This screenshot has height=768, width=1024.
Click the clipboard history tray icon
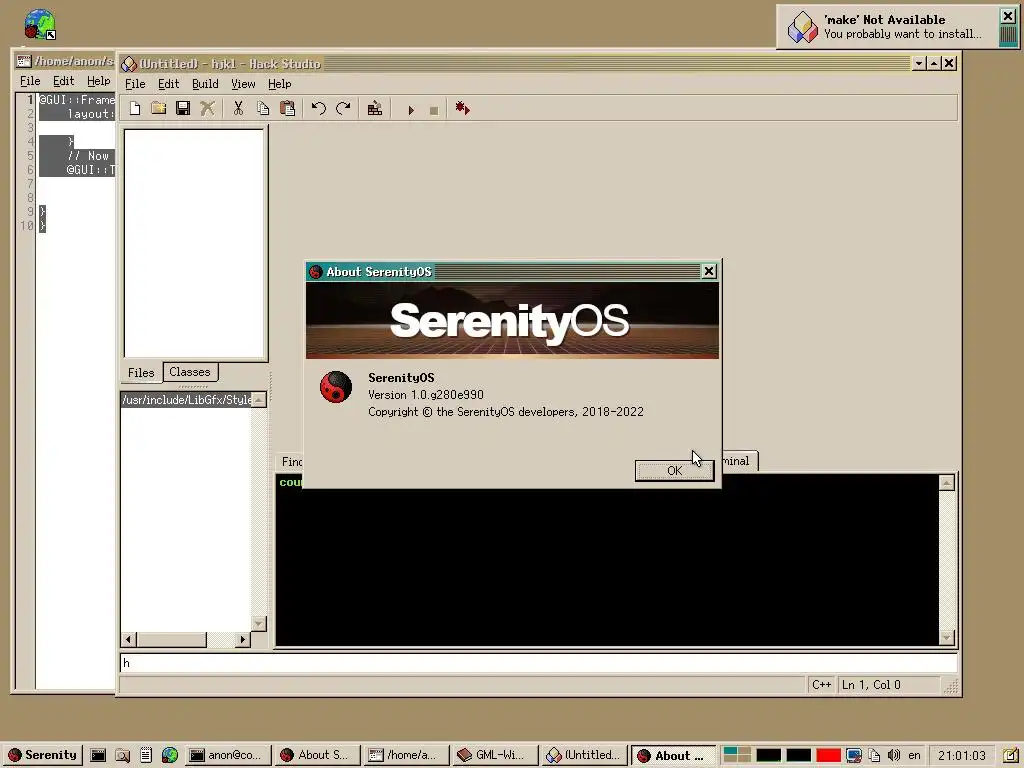(x=874, y=755)
